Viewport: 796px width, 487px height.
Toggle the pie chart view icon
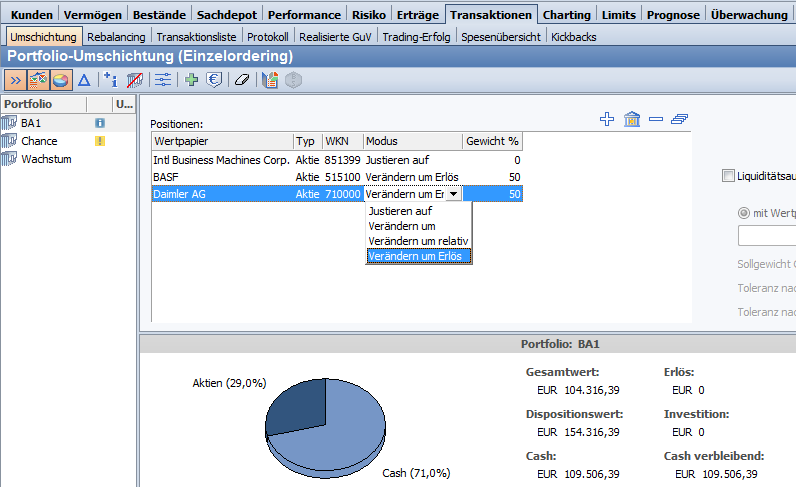61,80
